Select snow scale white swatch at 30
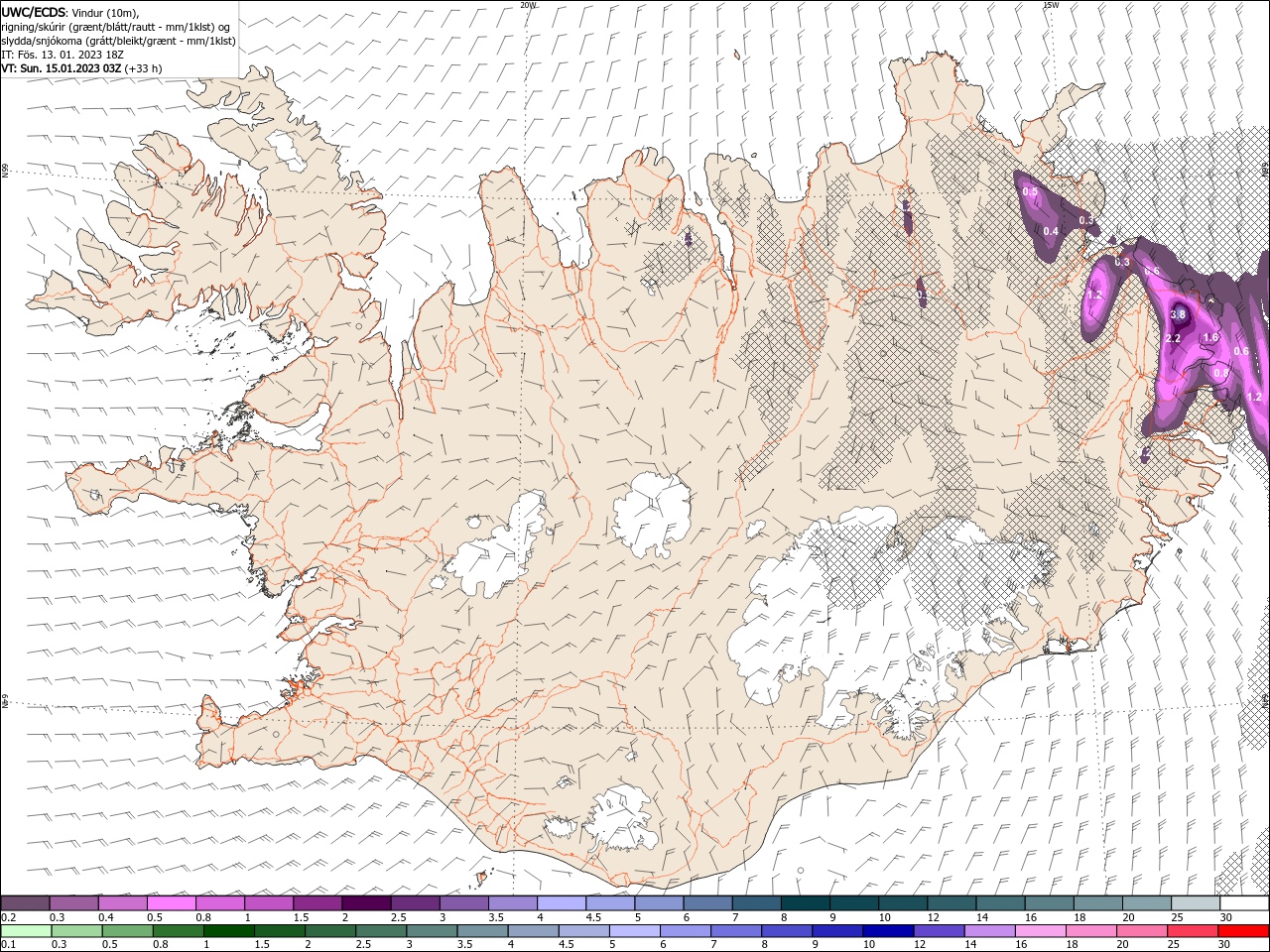 (x=1245, y=903)
